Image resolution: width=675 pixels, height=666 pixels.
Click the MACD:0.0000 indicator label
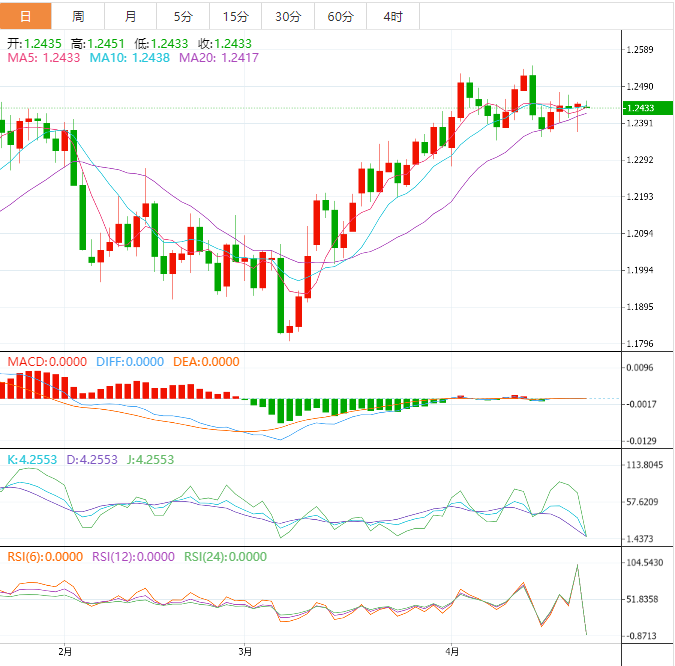point(47,362)
